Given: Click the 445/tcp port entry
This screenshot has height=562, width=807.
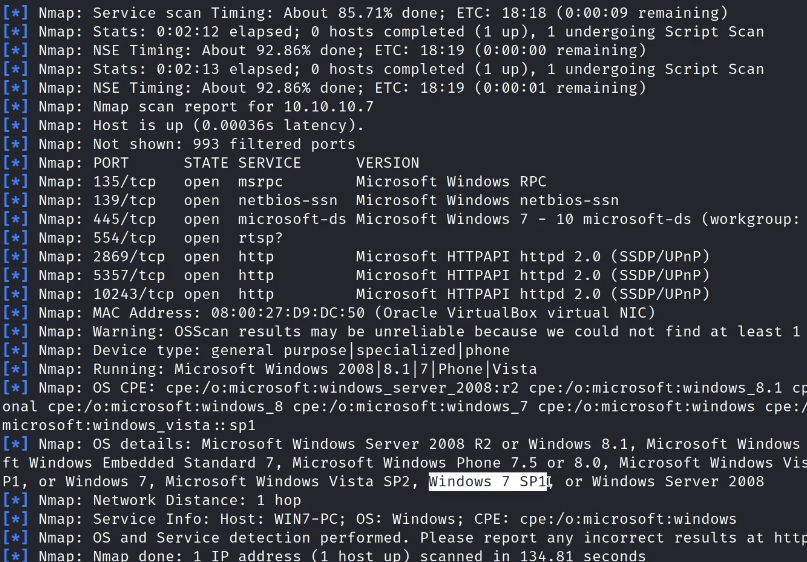Looking at the screenshot, I should 124,219.
